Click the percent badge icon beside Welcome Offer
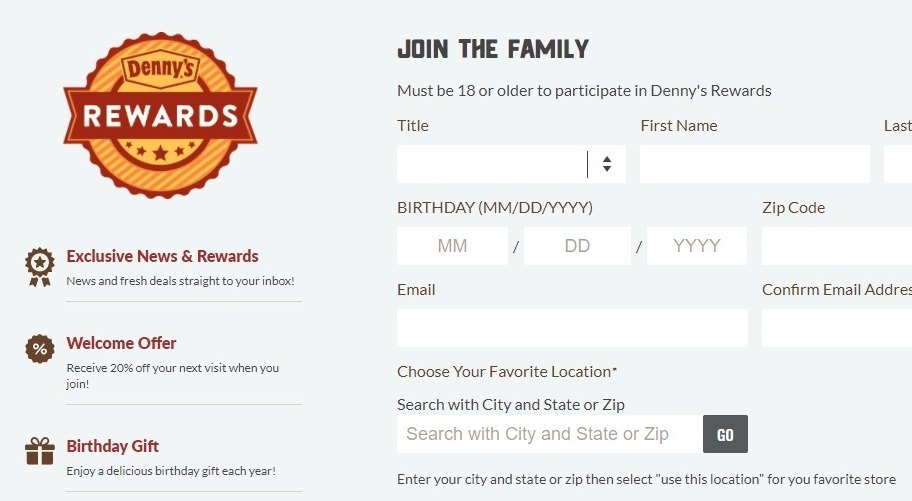This screenshot has width=912, height=501. (x=39, y=349)
